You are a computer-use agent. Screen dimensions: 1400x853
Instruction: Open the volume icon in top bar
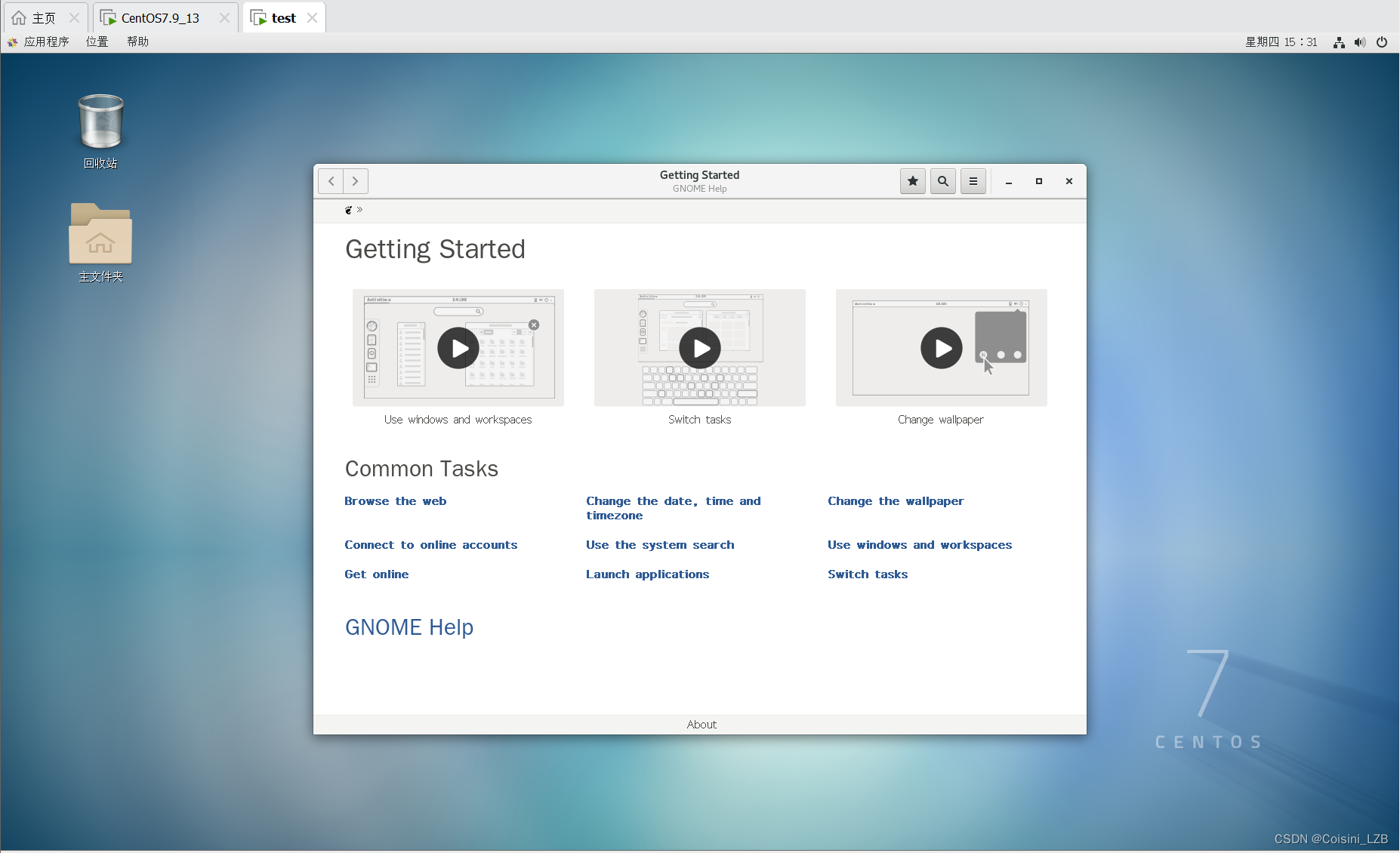(1360, 42)
